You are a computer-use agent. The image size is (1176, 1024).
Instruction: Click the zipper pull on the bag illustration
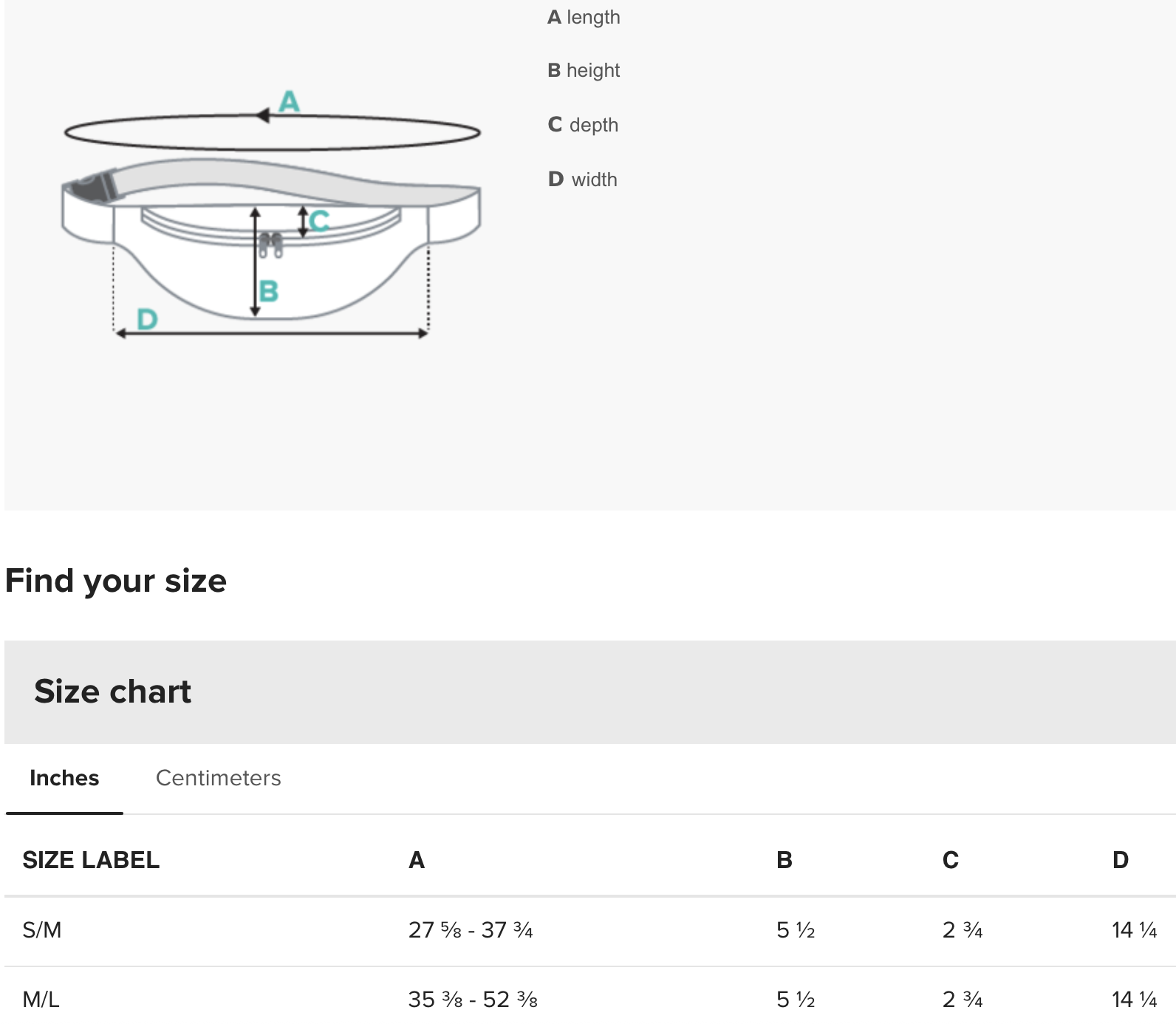click(270, 245)
